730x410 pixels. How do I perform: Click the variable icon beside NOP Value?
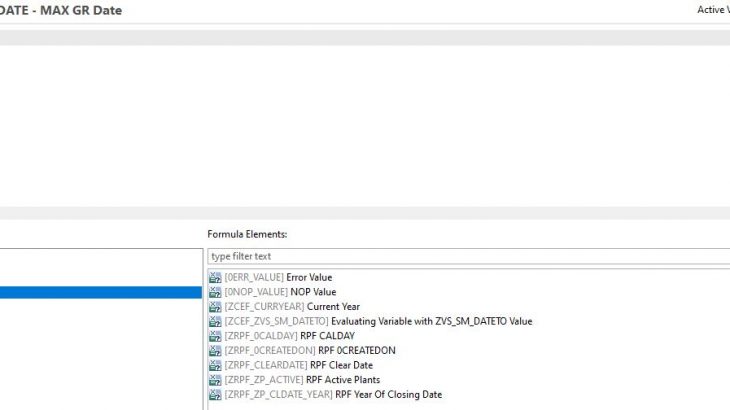point(215,292)
